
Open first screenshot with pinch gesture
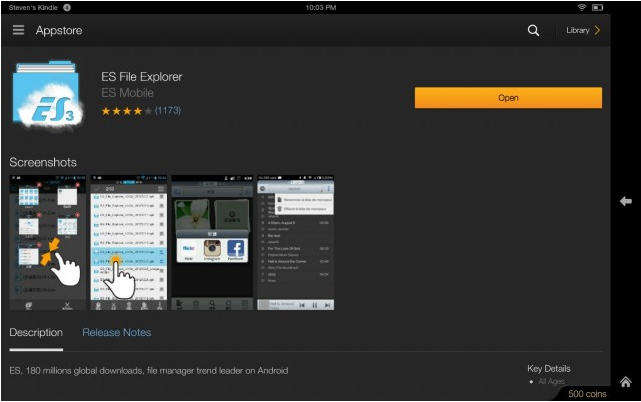pyautogui.click(x=48, y=243)
